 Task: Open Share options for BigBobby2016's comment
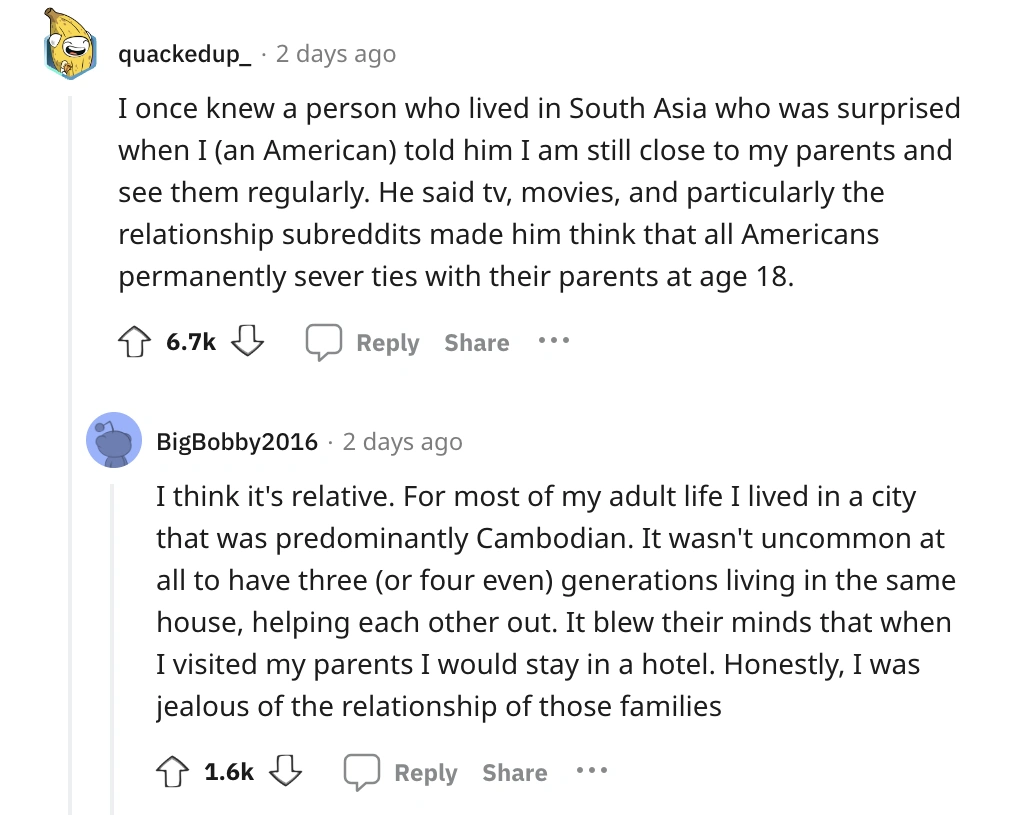point(514,772)
